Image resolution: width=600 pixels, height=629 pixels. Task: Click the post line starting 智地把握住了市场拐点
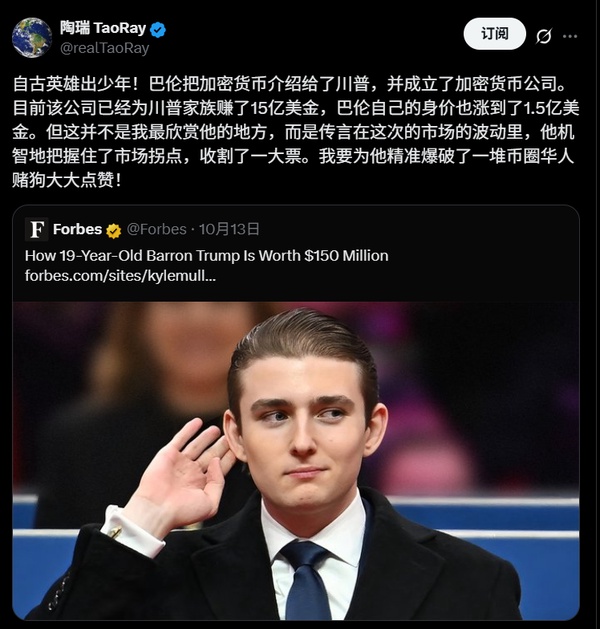tap(293, 156)
